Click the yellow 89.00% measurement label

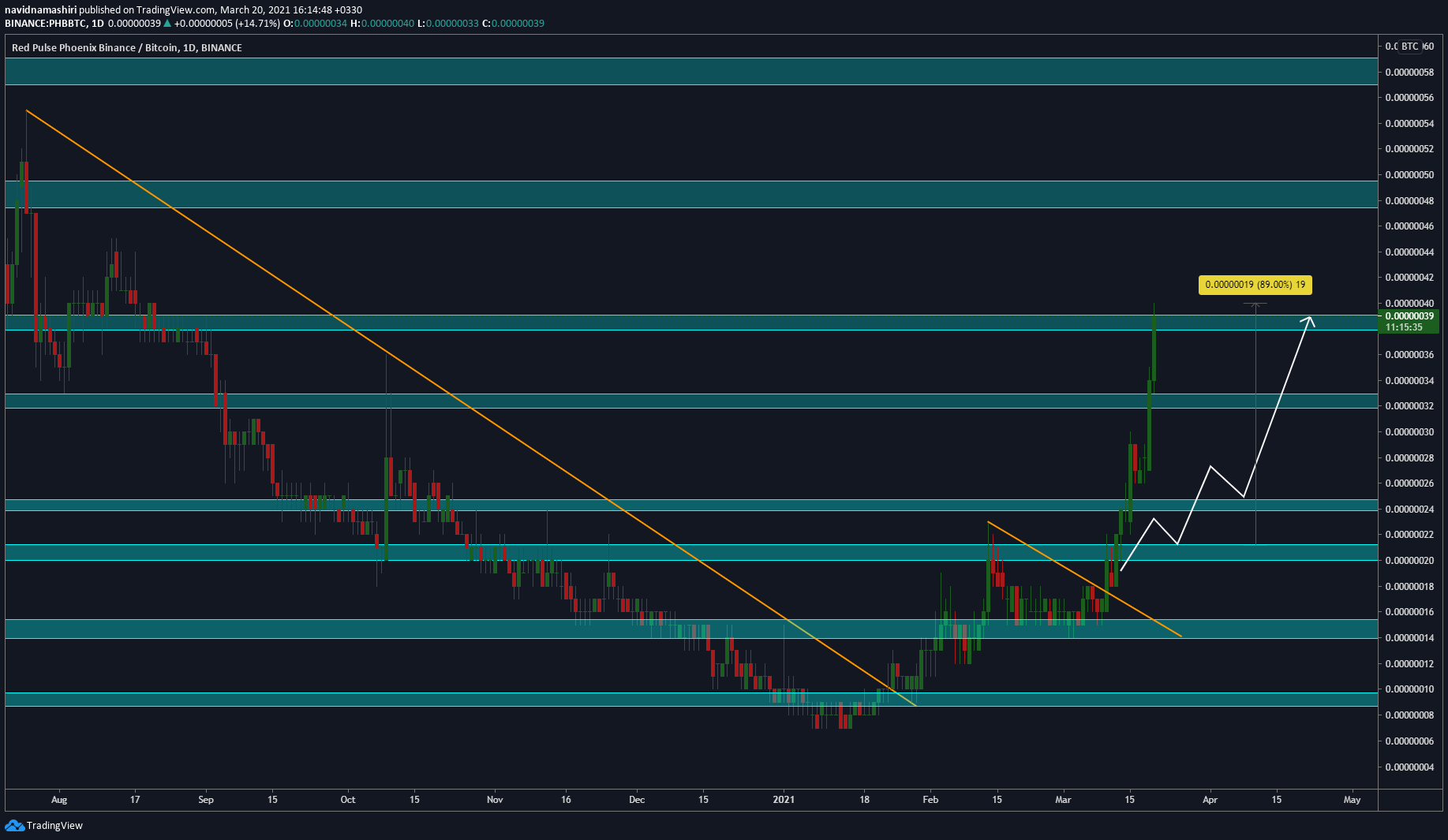pyautogui.click(x=1256, y=285)
